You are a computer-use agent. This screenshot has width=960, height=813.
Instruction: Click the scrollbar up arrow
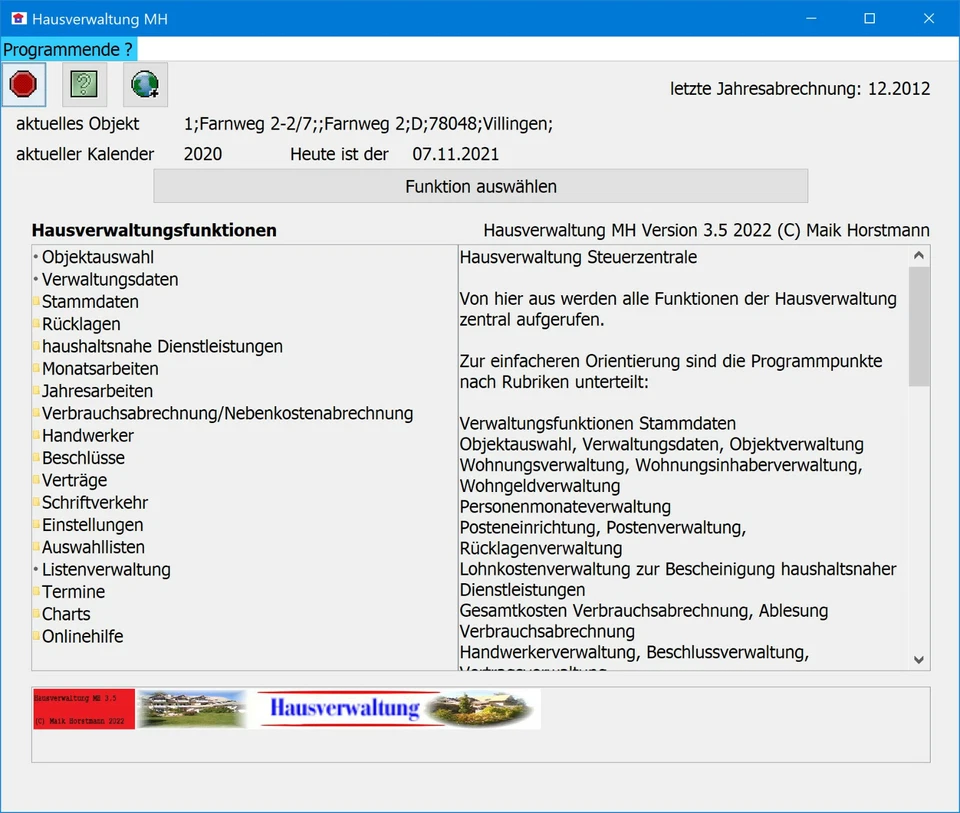918,255
